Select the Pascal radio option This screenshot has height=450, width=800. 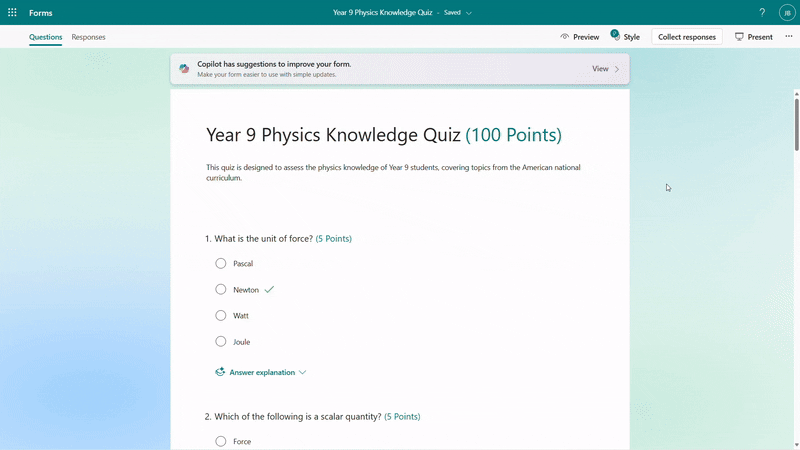[220, 263]
